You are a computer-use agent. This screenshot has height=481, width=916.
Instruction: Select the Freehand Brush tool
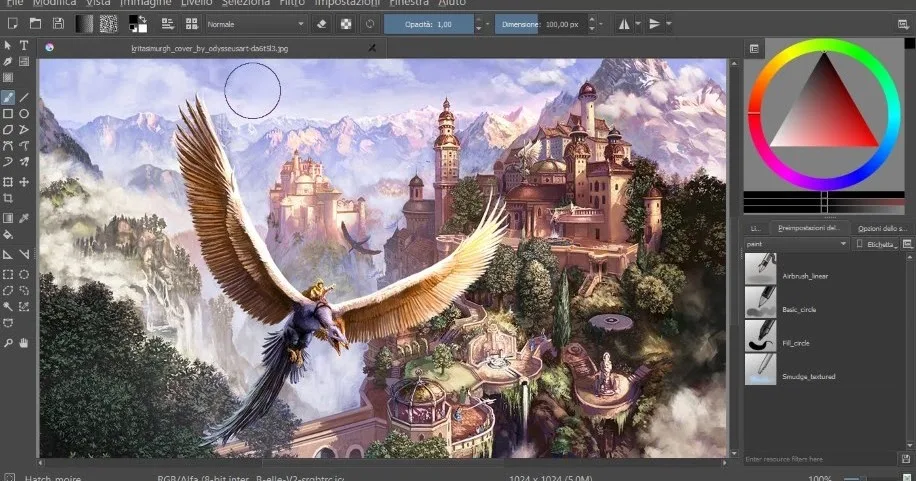[x=8, y=97]
